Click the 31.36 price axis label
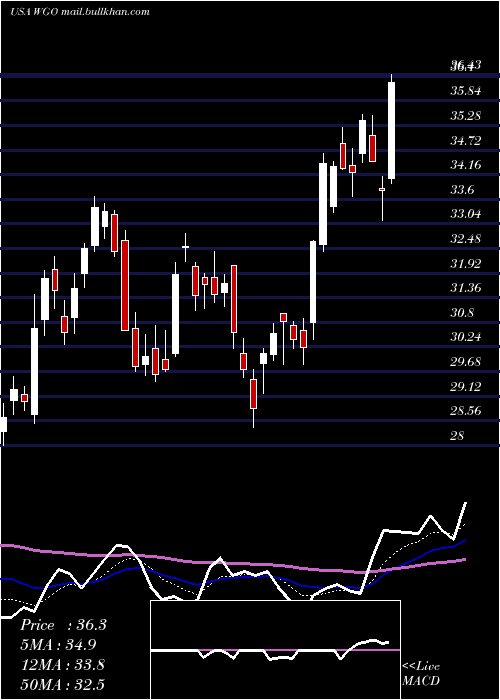This screenshot has width=500, height=700. click(466, 288)
